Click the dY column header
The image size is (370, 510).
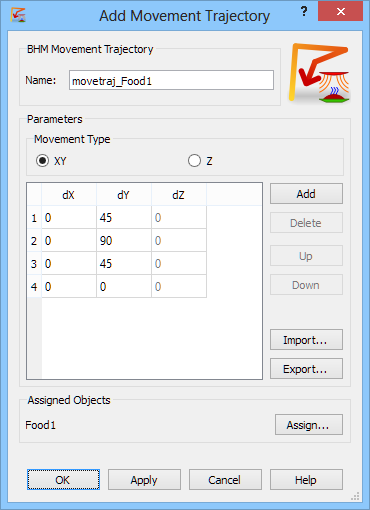click(x=124, y=195)
